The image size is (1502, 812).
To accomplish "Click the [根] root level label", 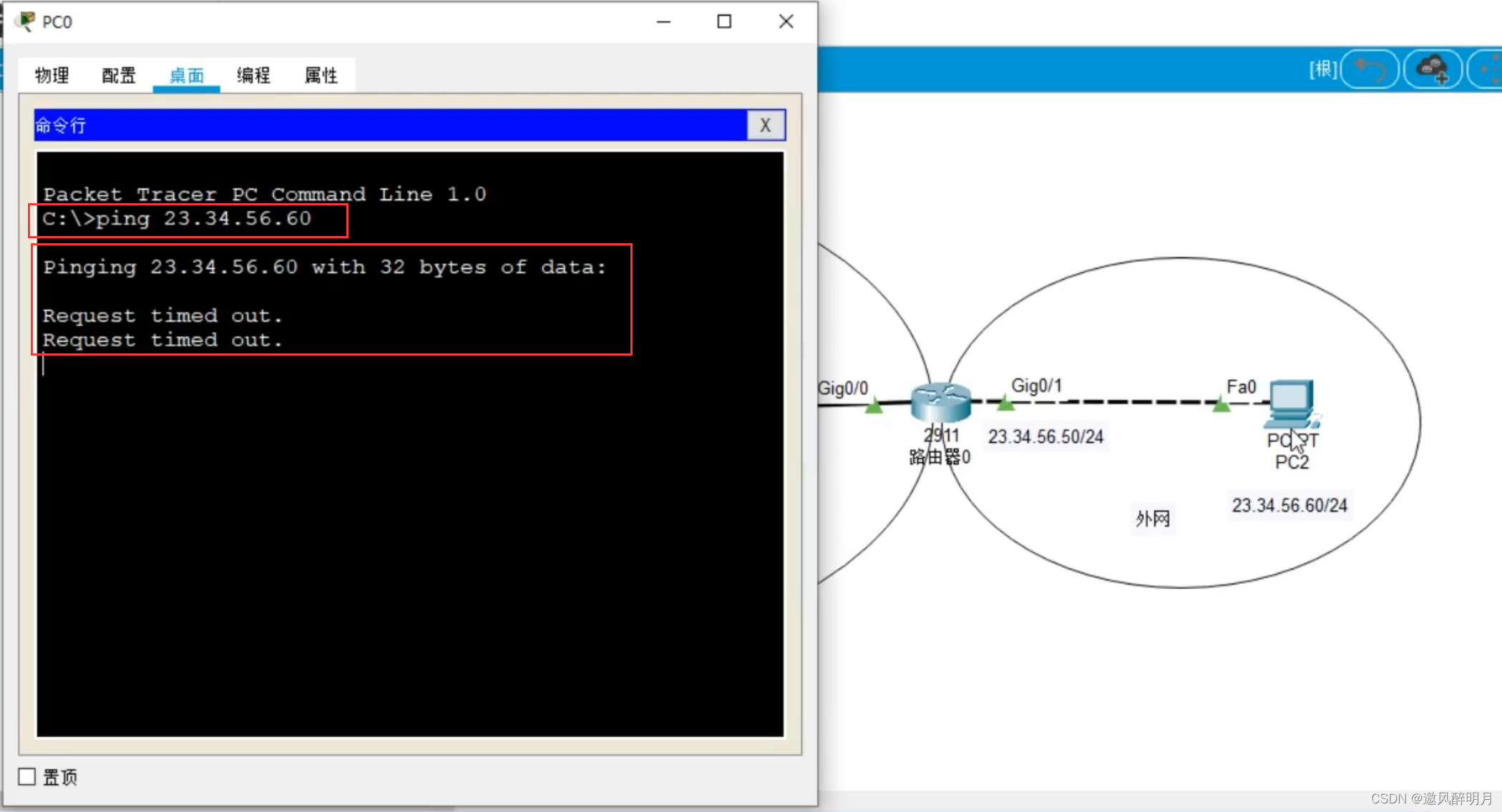I will tap(1322, 69).
